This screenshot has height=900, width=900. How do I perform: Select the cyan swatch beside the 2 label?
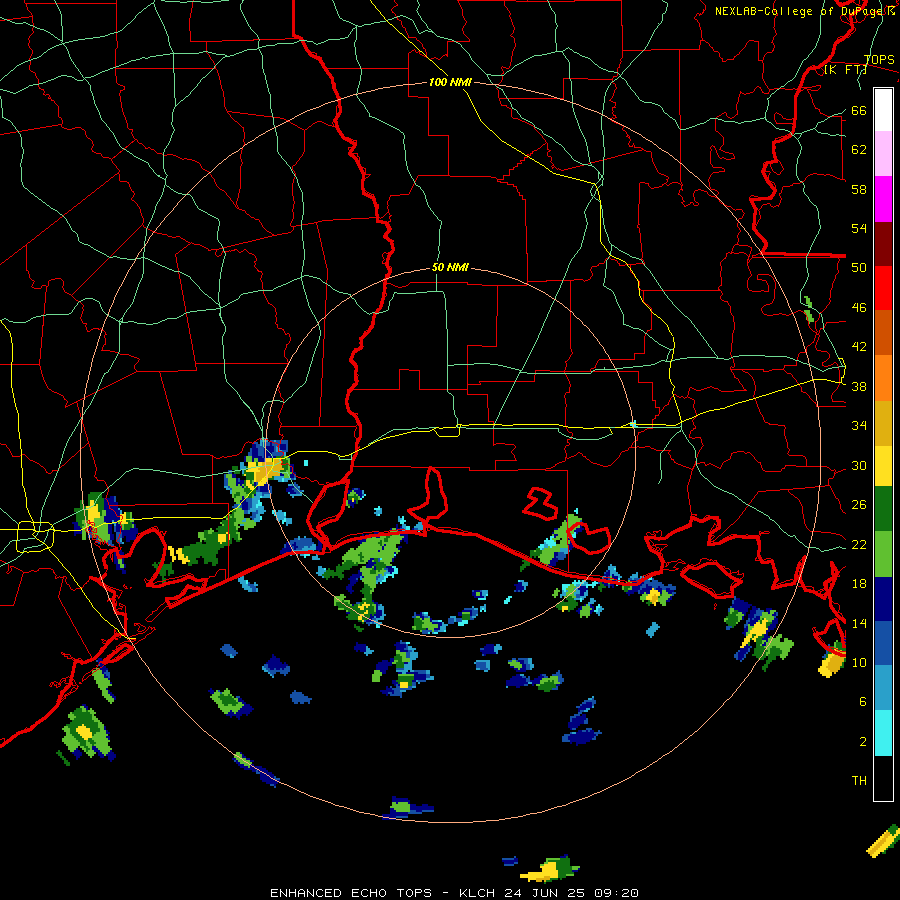coord(883,734)
